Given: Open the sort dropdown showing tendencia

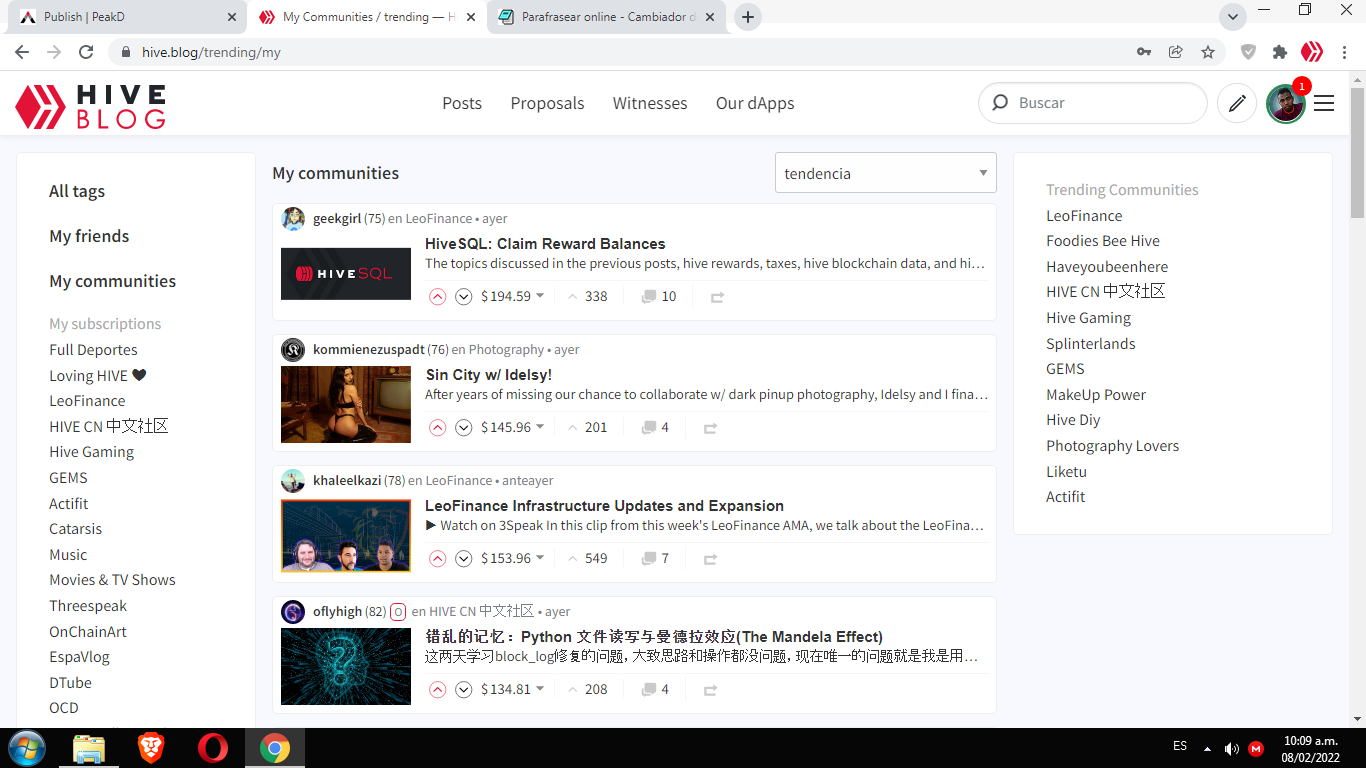Looking at the screenshot, I should 886,173.
